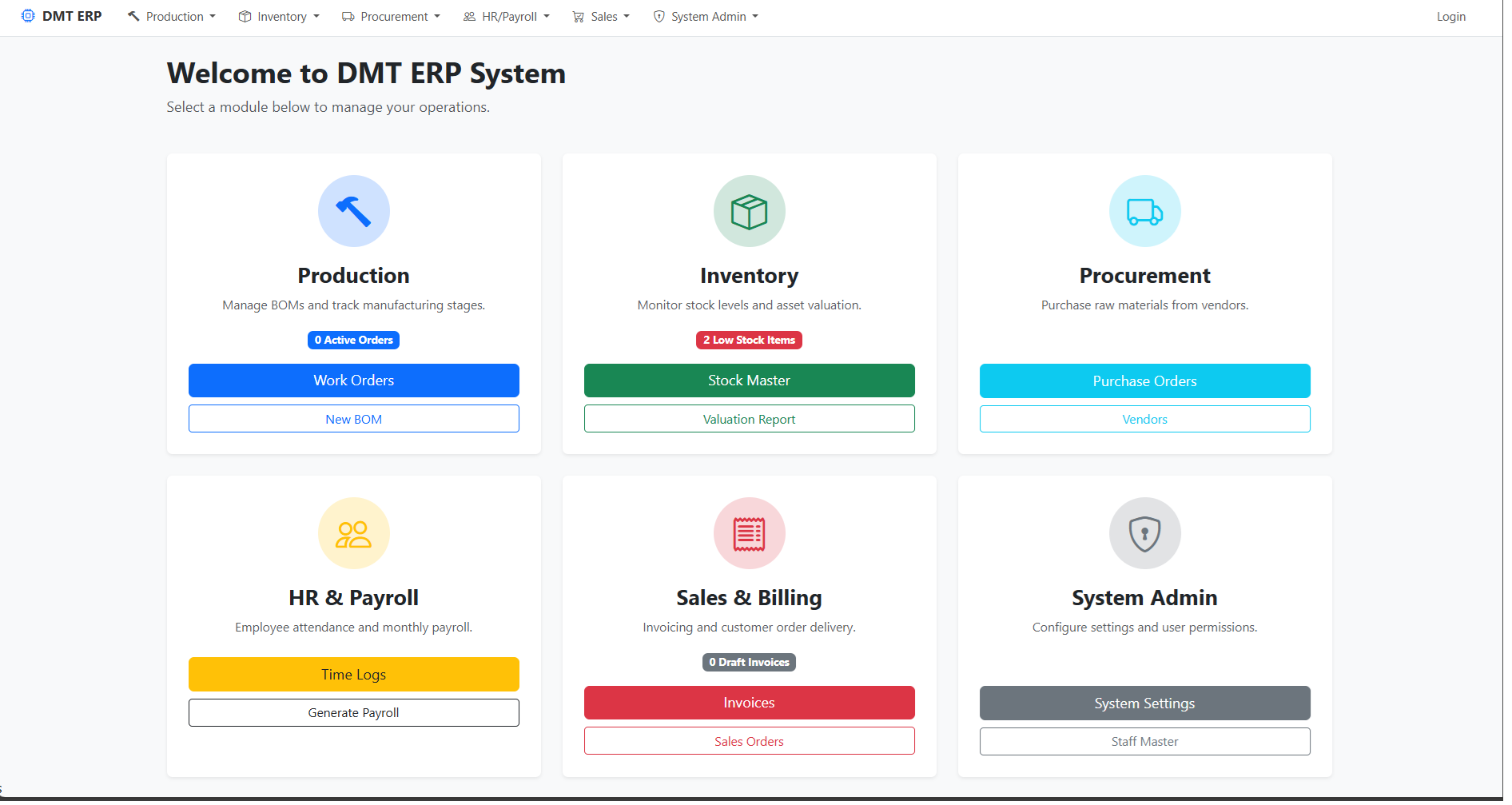Expand the Procurement navbar menu
This screenshot has height=805, width=1512.
pyautogui.click(x=392, y=17)
